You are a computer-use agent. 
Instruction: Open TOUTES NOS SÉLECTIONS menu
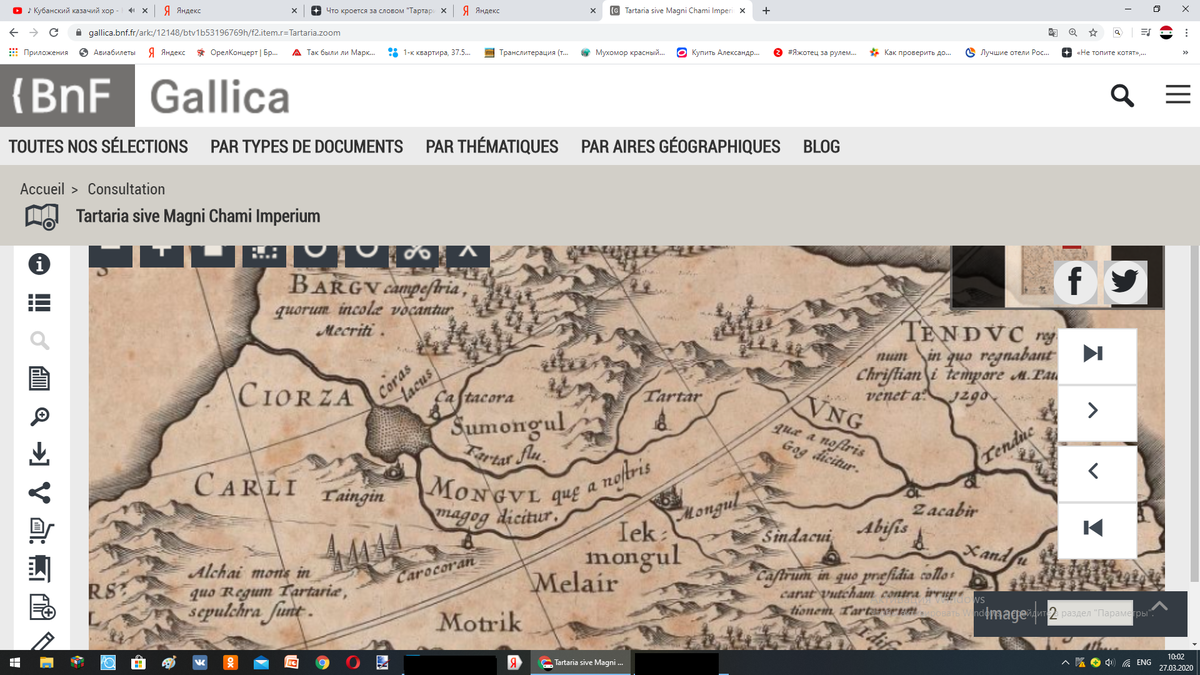pyautogui.click(x=98, y=146)
